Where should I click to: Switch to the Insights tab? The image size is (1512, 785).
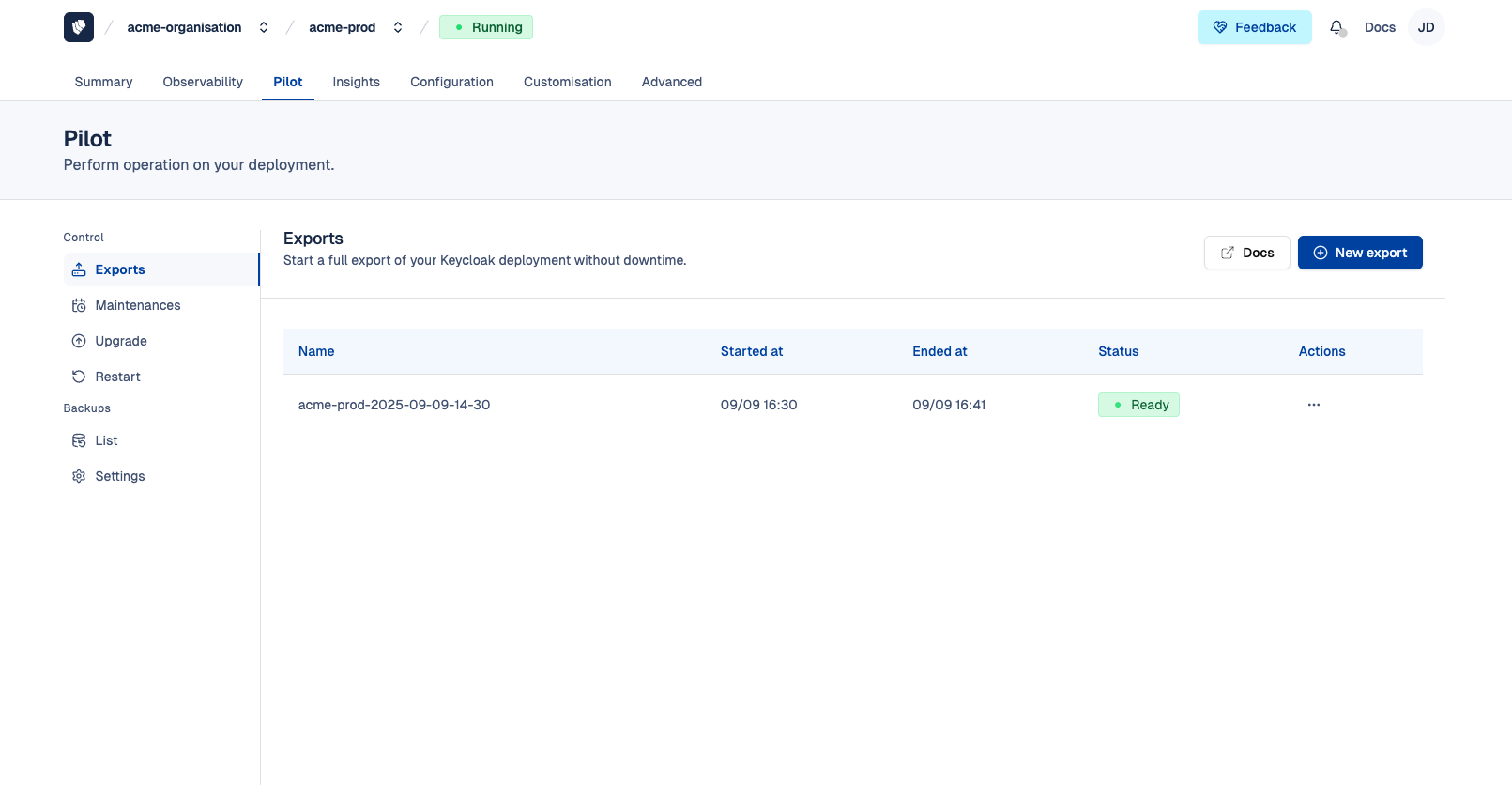click(x=357, y=82)
